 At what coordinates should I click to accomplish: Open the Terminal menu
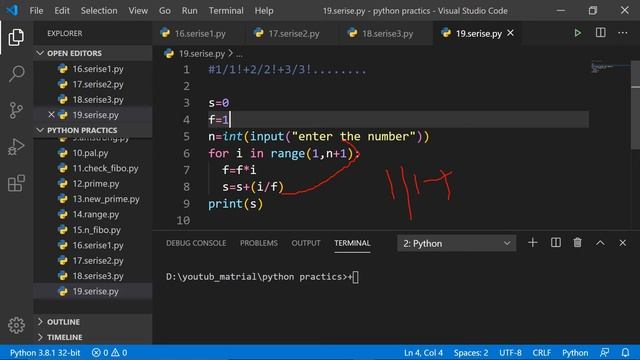(x=226, y=11)
